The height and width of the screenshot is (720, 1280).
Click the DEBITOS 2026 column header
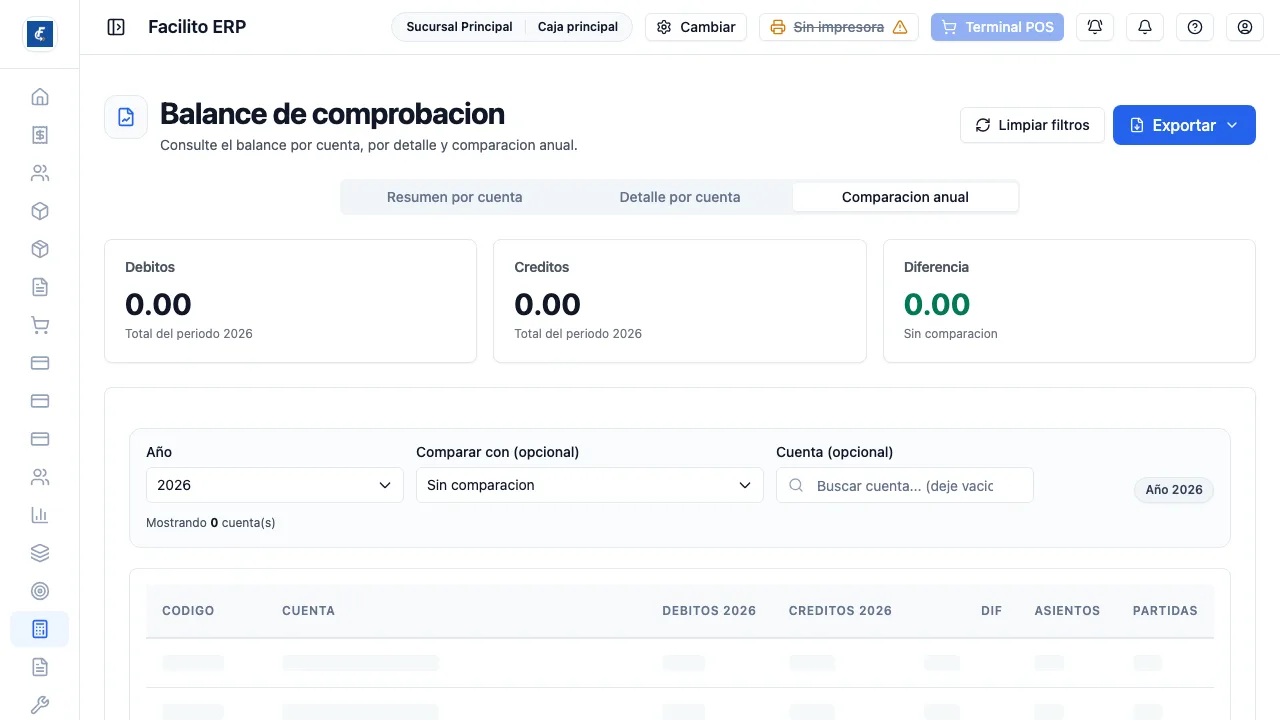click(709, 611)
